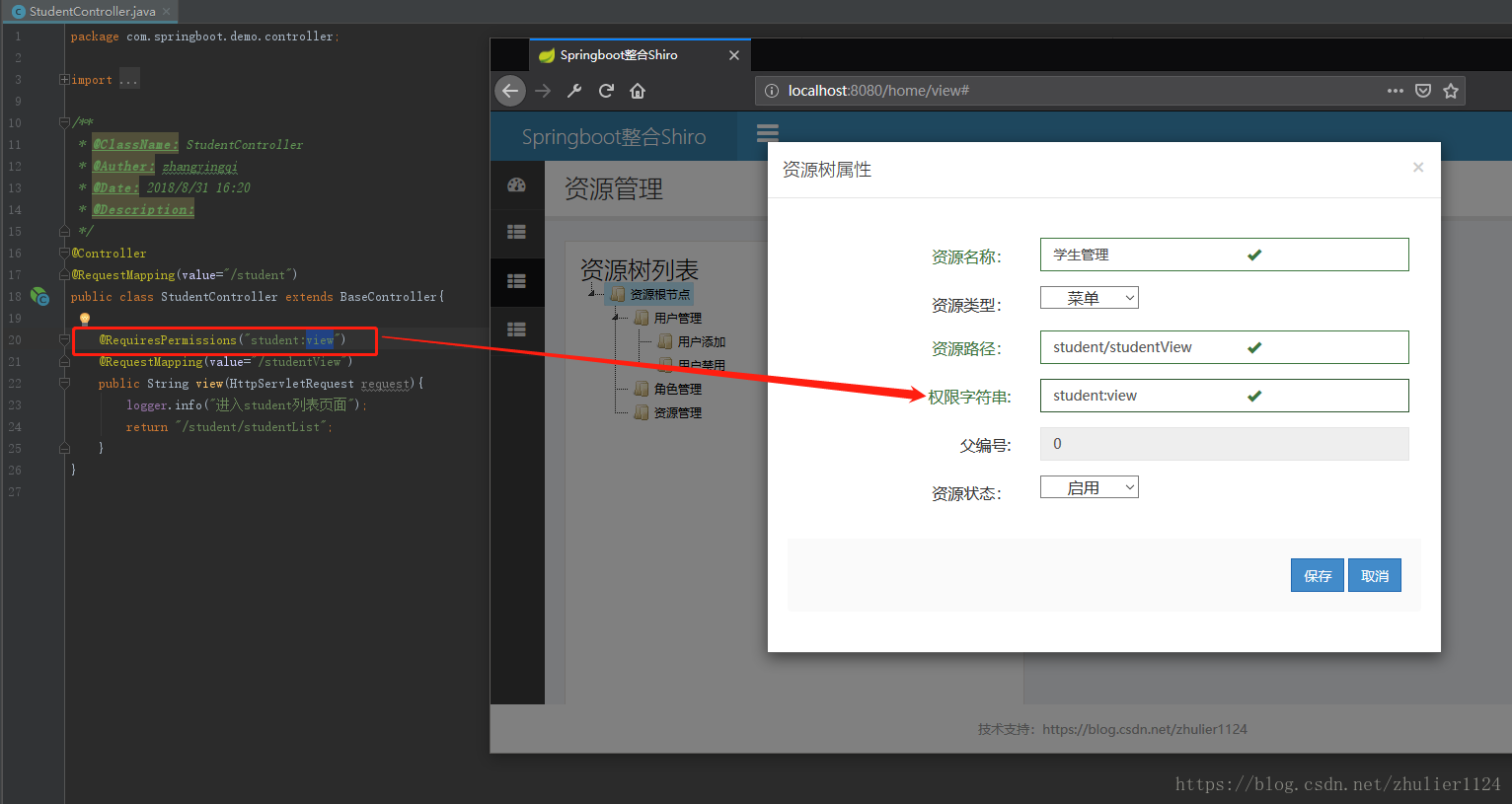Click the intention light bulb icon
Screen dimensions: 1512x804
(x=85, y=319)
